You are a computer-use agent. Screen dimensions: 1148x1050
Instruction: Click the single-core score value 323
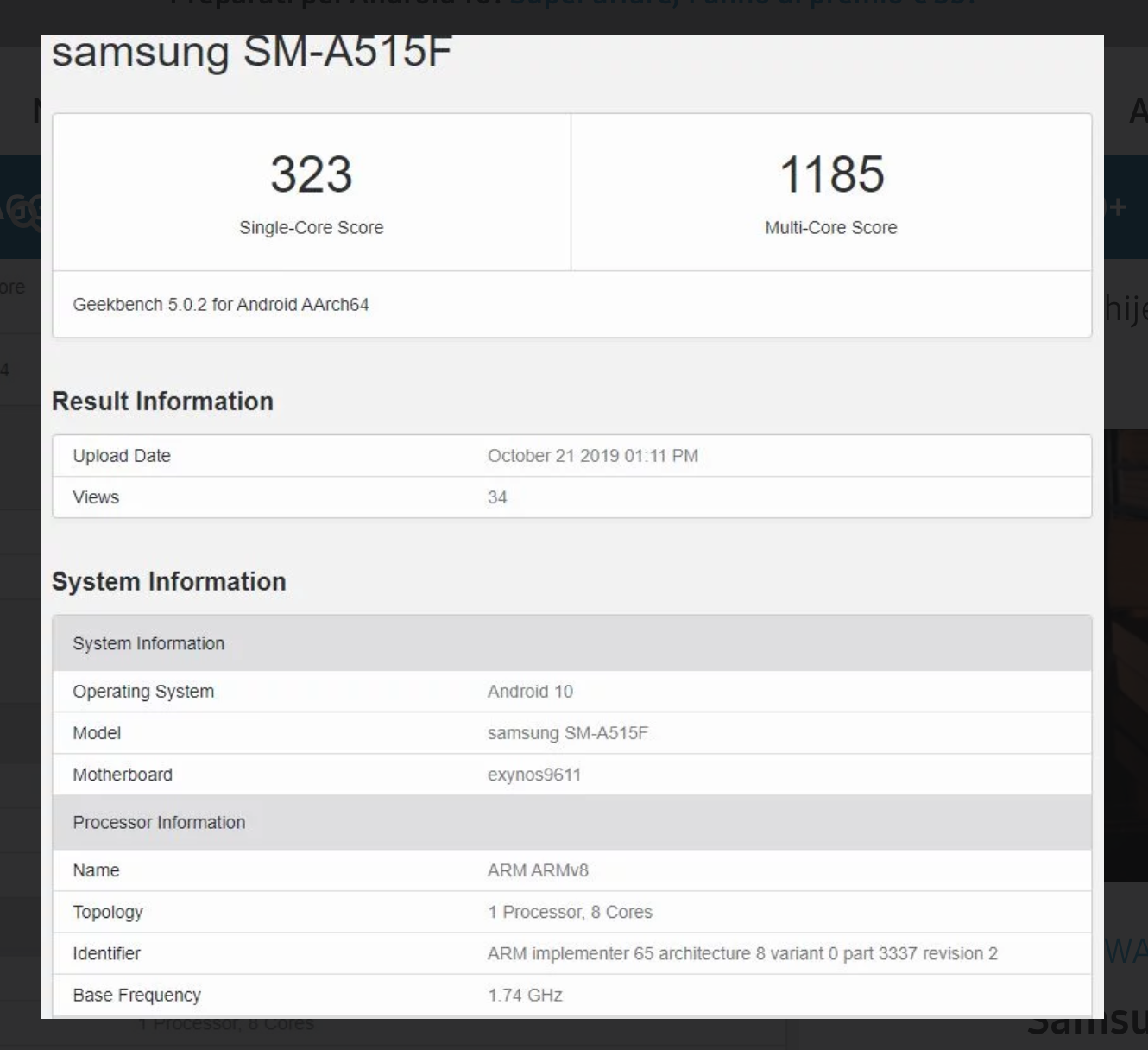[312, 174]
